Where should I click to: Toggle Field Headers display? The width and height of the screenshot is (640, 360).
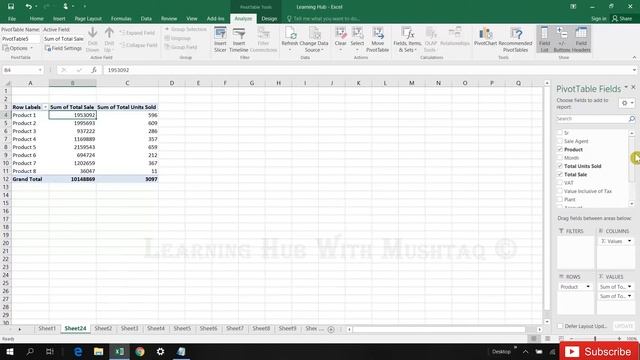coord(581,39)
